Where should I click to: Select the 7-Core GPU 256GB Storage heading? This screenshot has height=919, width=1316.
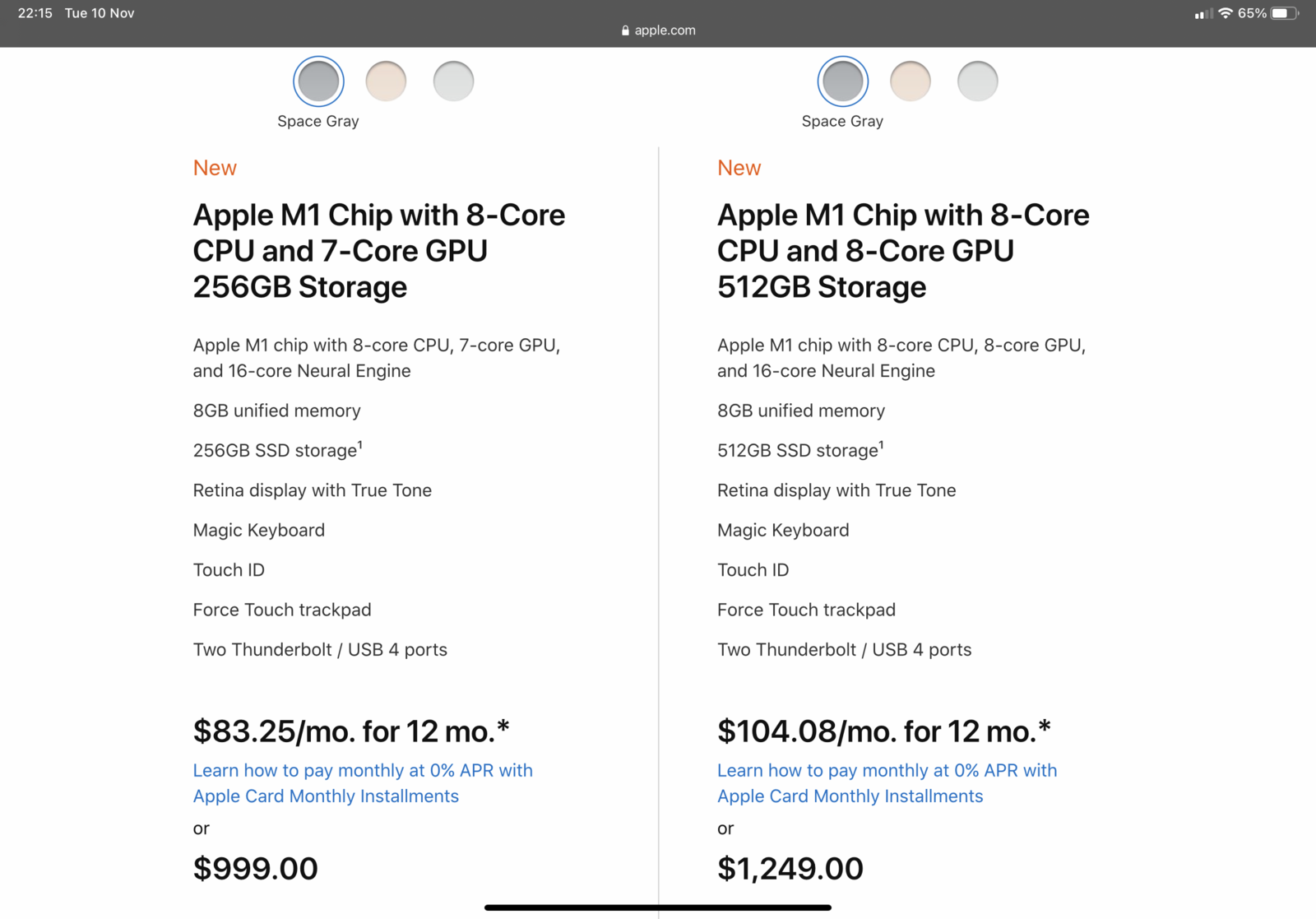click(379, 251)
